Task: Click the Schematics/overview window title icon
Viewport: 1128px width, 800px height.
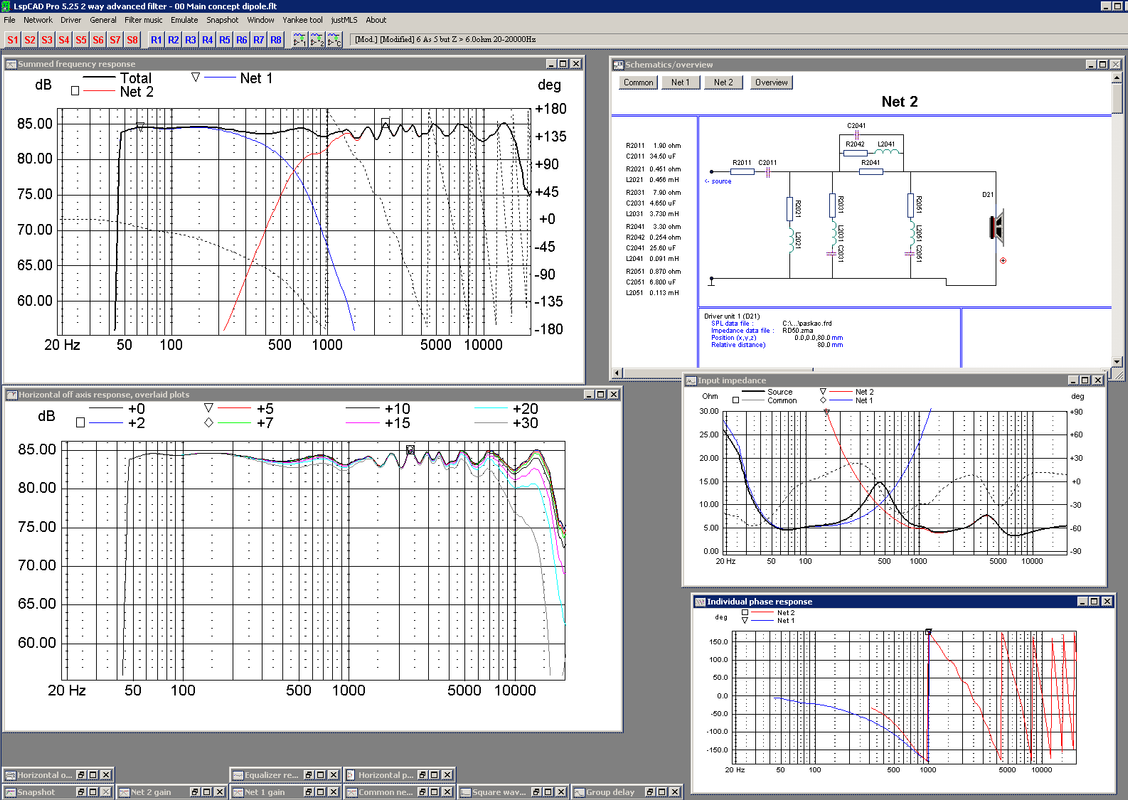Action: 617,65
